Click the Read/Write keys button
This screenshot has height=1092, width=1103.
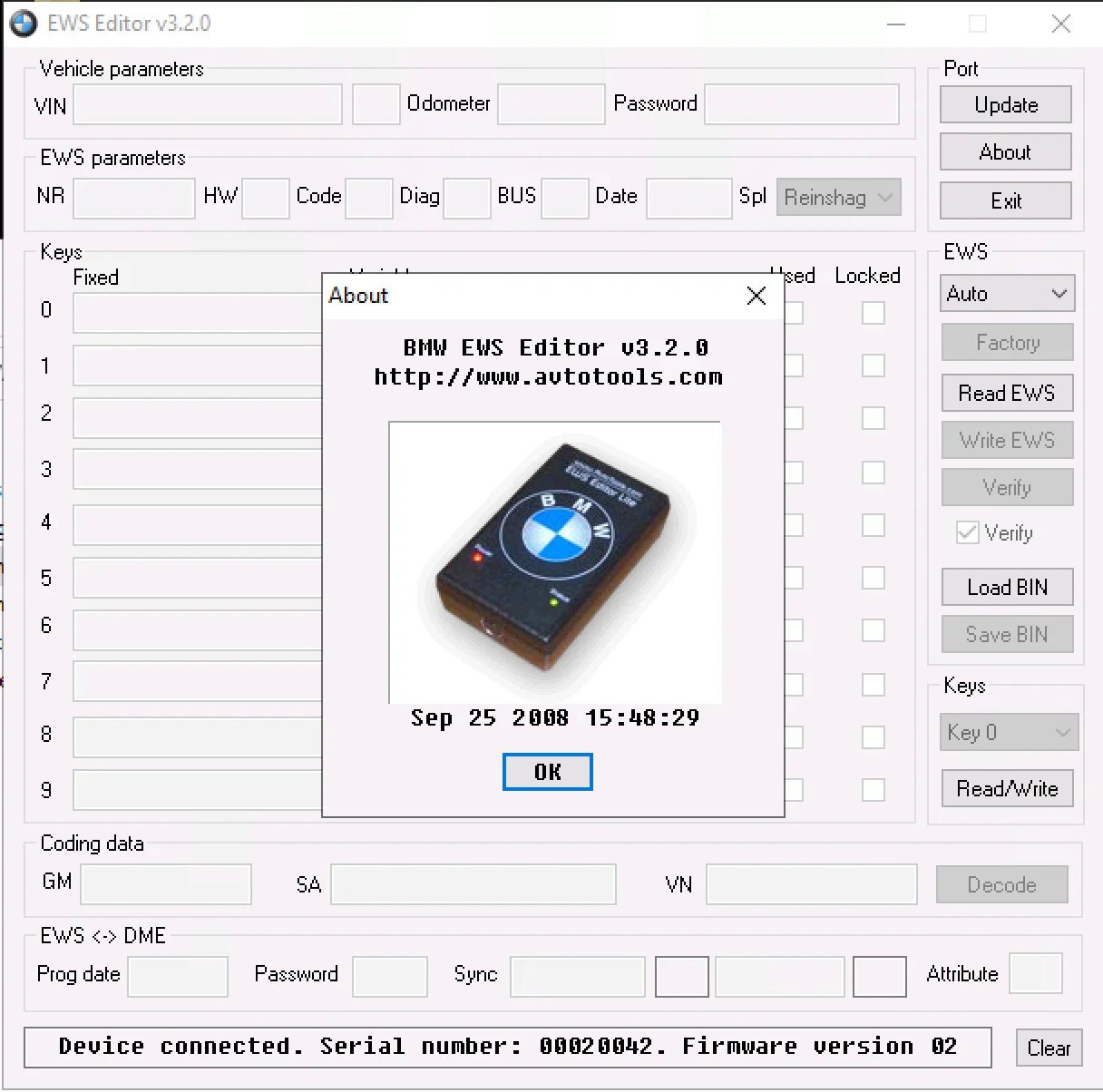click(x=1008, y=788)
